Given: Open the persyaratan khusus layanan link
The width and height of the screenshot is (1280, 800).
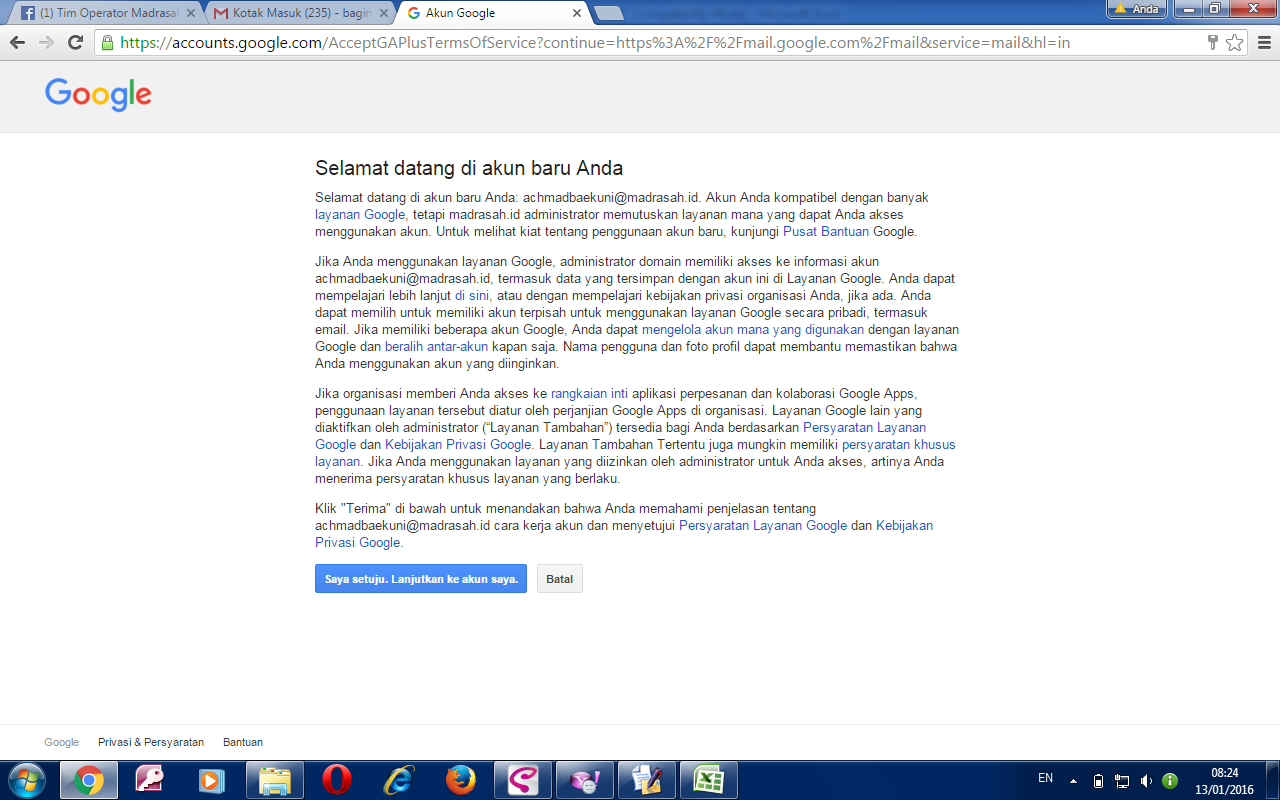Looking at the screenshot, I should [x=898, y=445].
